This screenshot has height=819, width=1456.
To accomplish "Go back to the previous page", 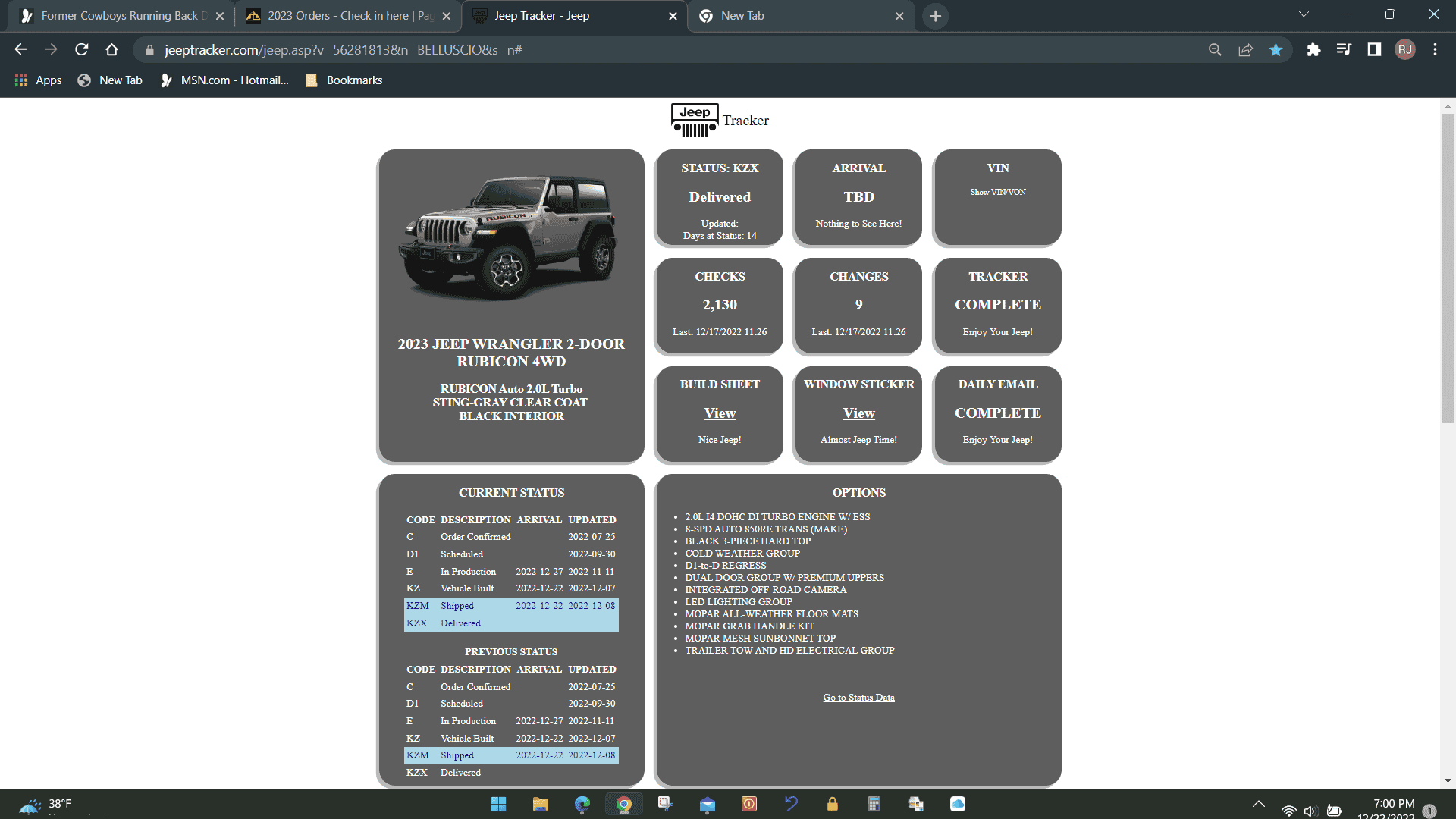I will (20, 50).
